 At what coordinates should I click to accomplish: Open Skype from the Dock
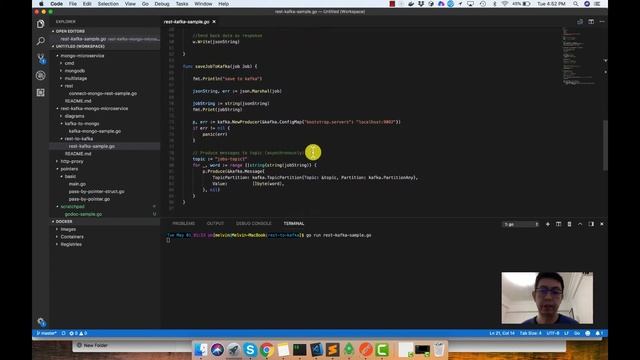tap(250, 350)
